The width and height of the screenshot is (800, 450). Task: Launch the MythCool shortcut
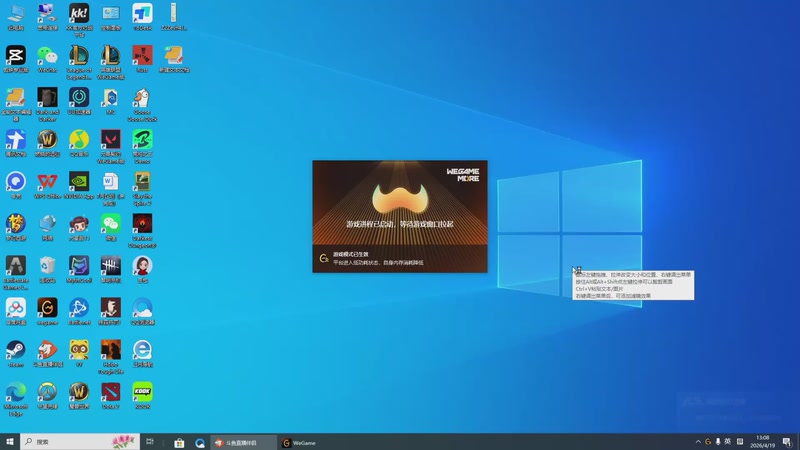(x=79, y=269)
